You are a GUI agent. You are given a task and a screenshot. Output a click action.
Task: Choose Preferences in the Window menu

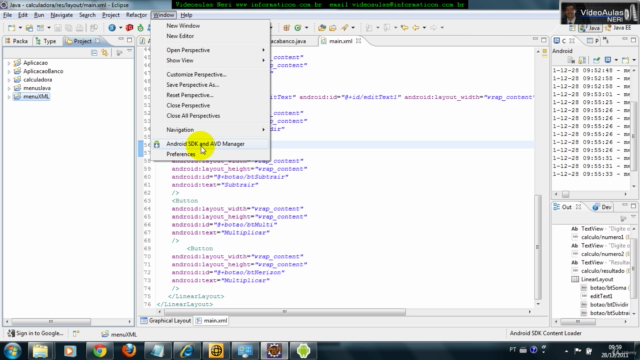pos(181,154)
